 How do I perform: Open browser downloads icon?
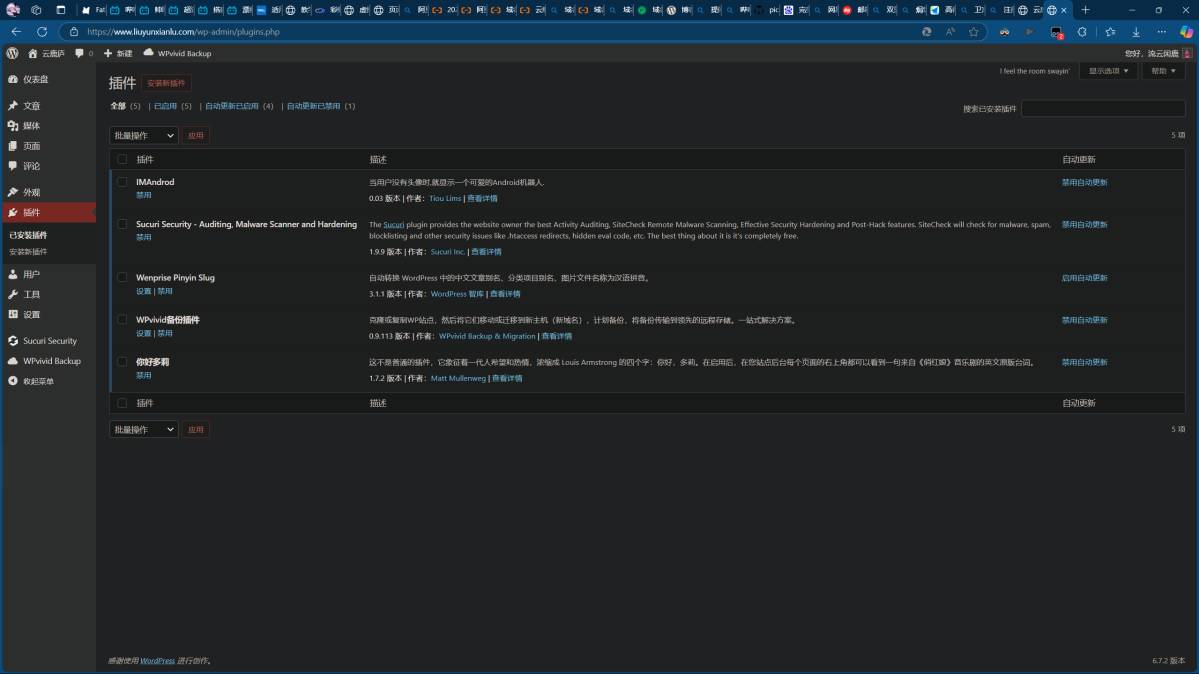coord(1136,32)
